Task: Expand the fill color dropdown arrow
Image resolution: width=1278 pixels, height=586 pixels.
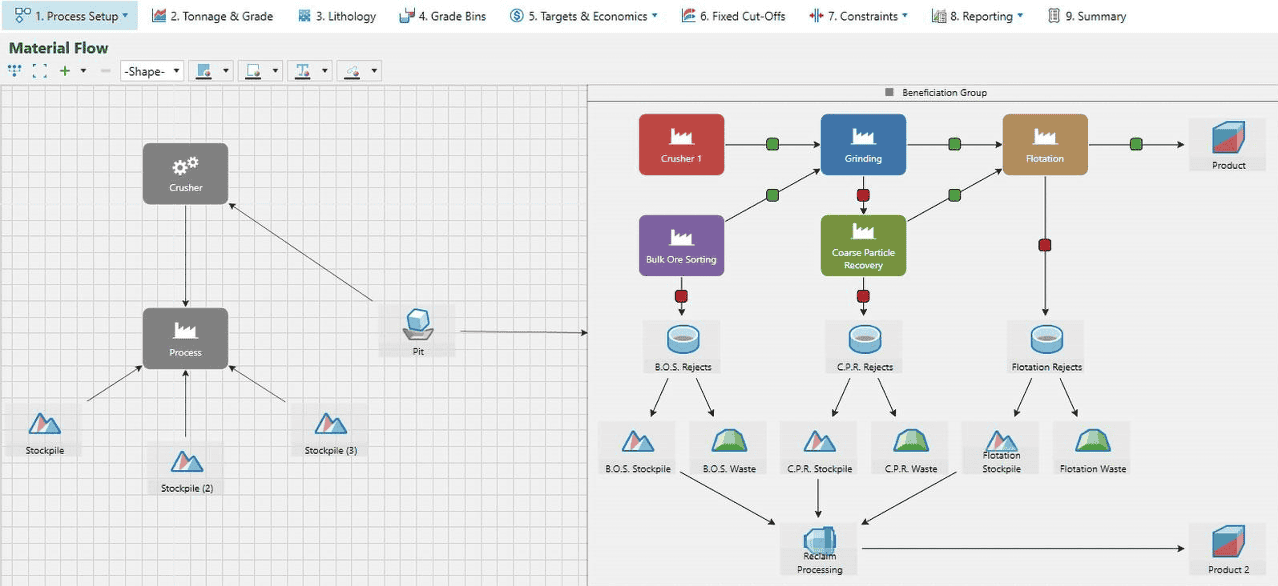Action: click(226, 71)
